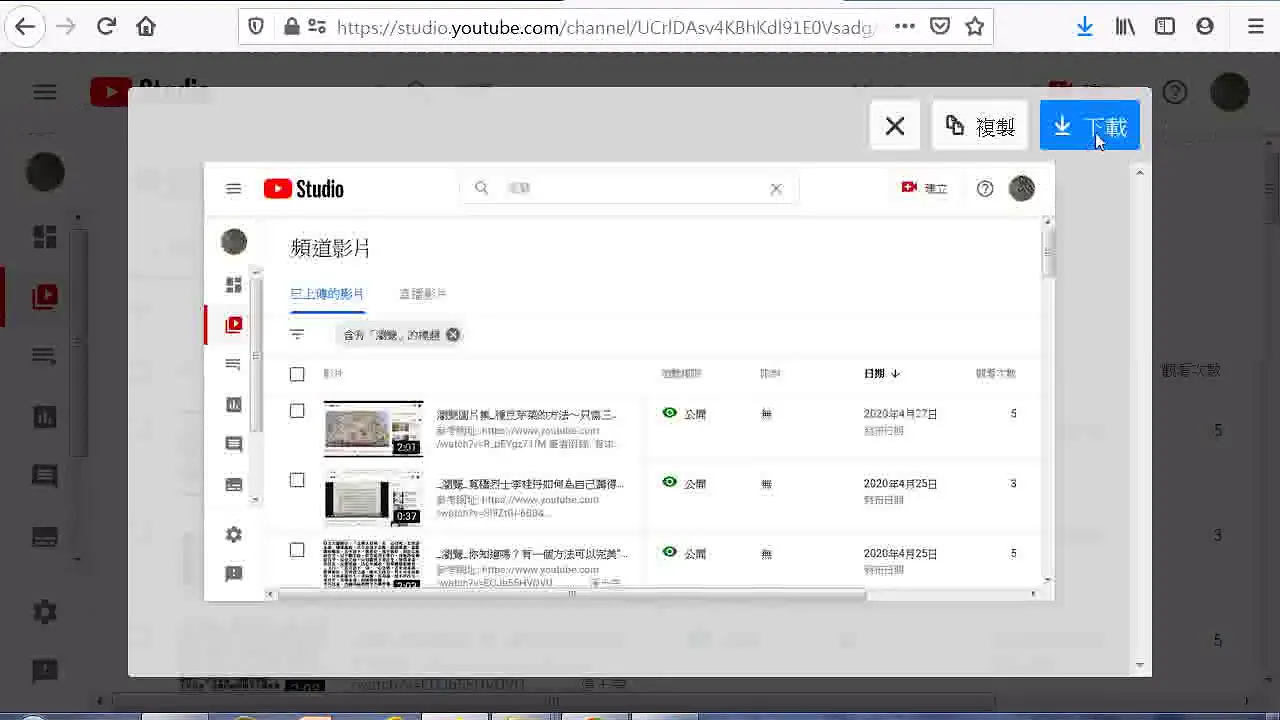Click the tracking protection shield icon

point(256,27)
